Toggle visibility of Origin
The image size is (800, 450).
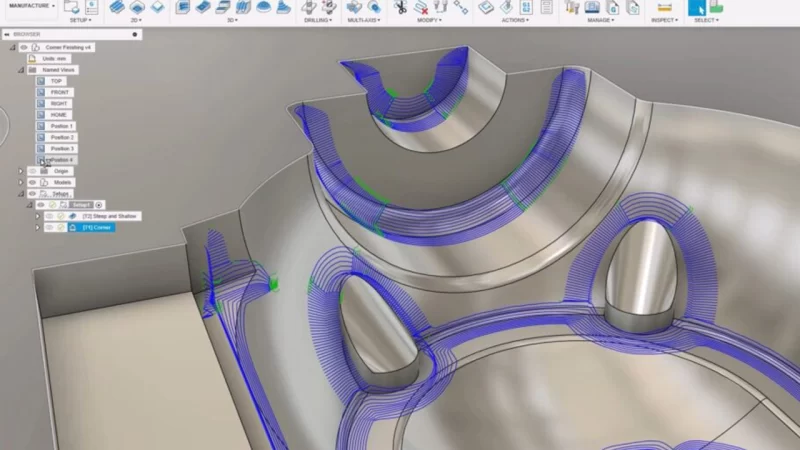pos(33,171)
